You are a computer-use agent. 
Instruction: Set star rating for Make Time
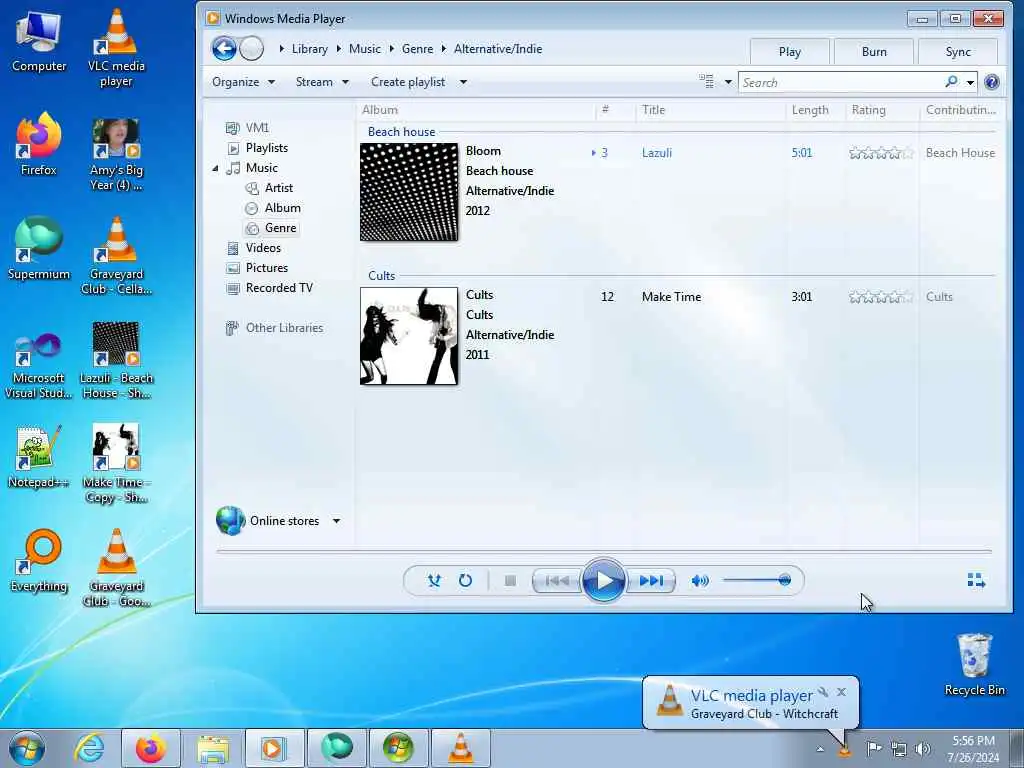(x=880, y=296)
